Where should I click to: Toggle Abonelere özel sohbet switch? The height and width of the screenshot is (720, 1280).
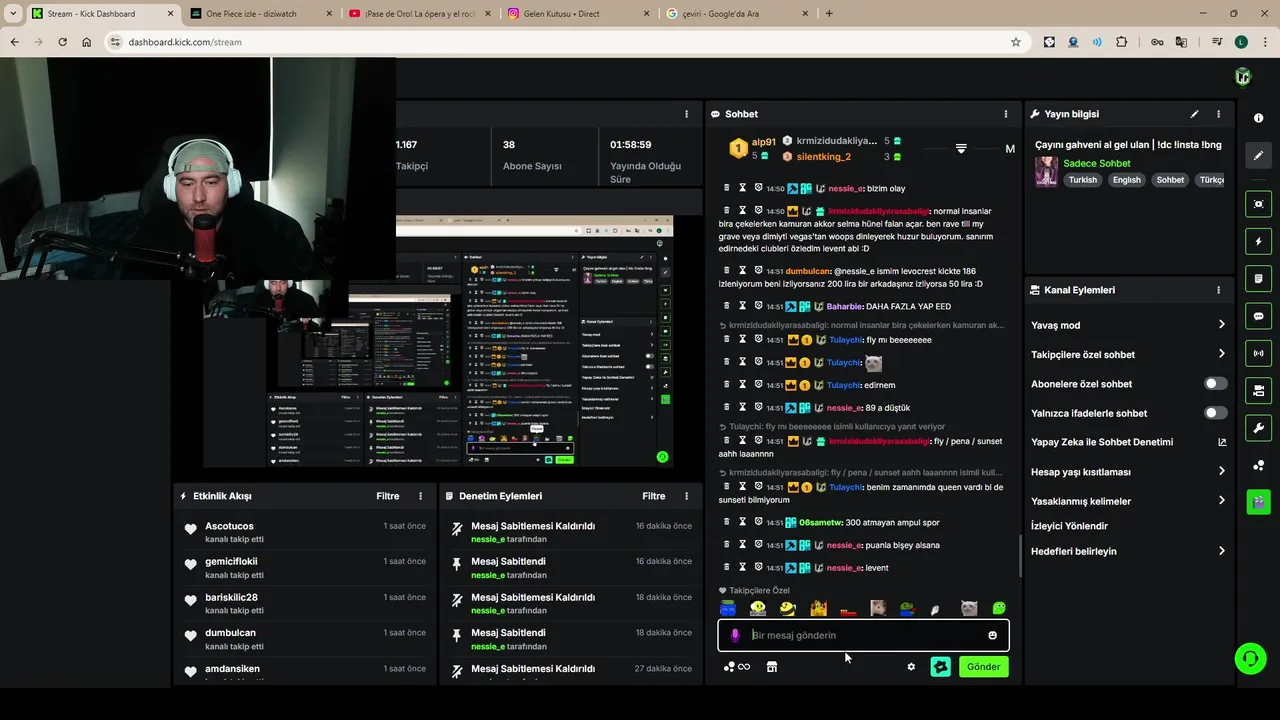click(1216, 384)
